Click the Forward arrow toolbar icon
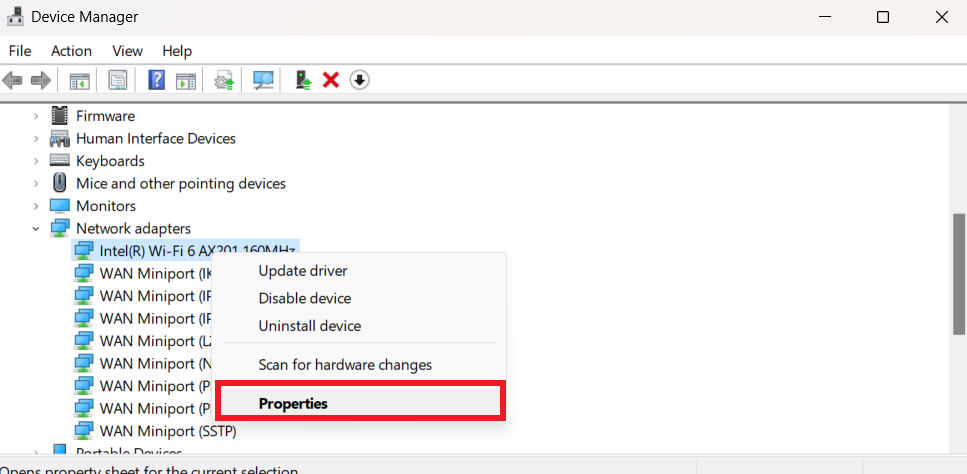 point(41,80)
